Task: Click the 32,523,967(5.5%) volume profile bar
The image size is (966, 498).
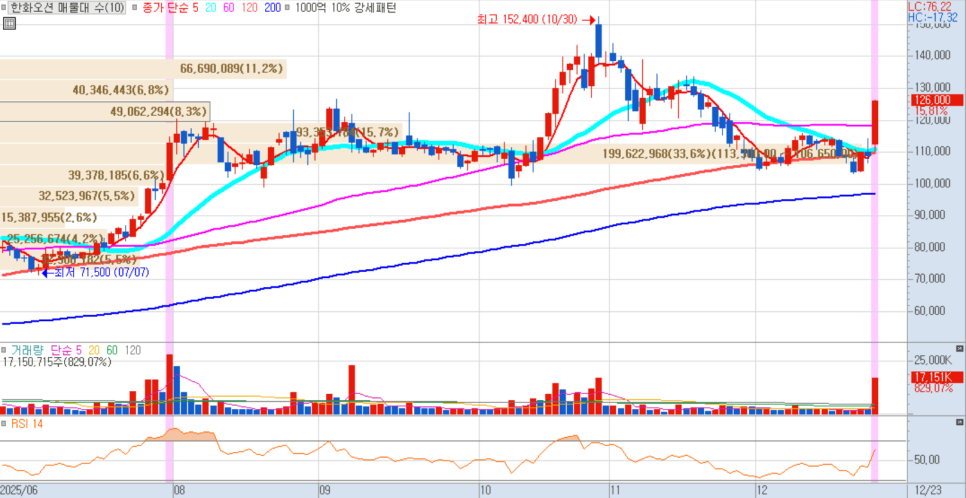Action: [x=69, y=196]
